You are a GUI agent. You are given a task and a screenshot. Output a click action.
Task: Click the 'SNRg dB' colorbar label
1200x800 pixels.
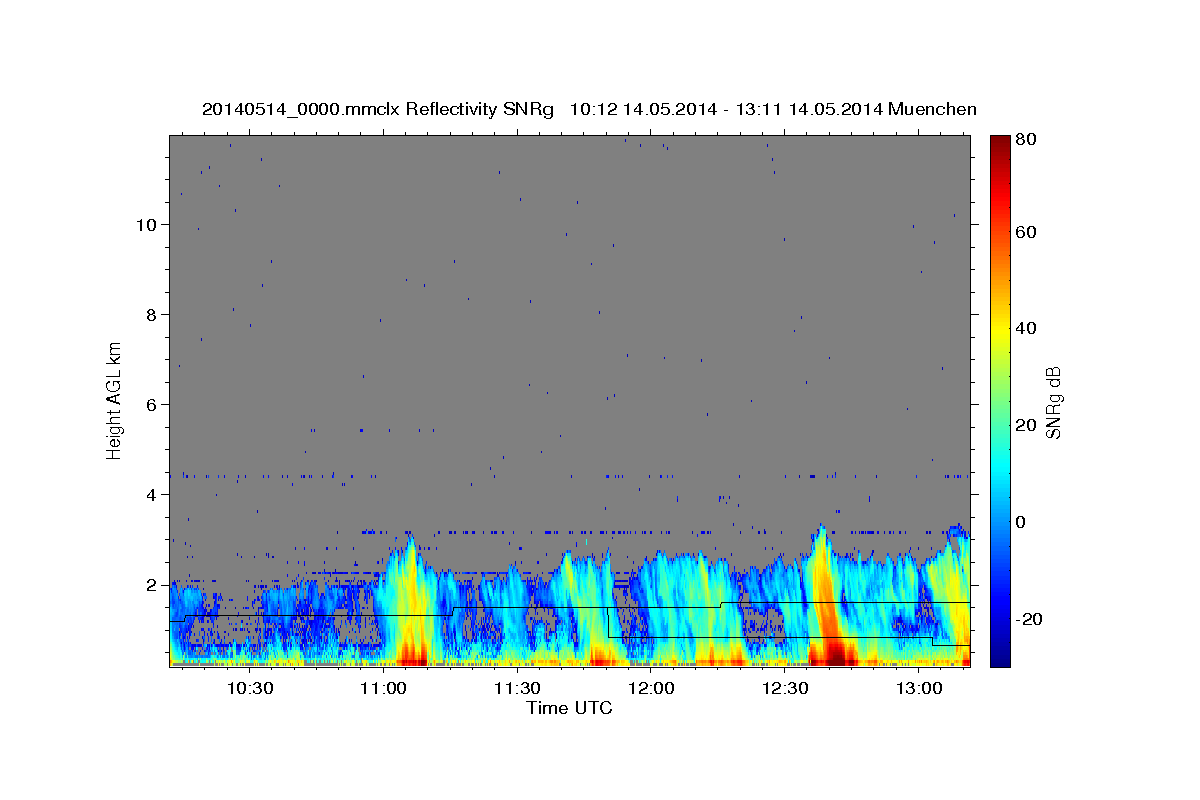(x=1053, y=402)
